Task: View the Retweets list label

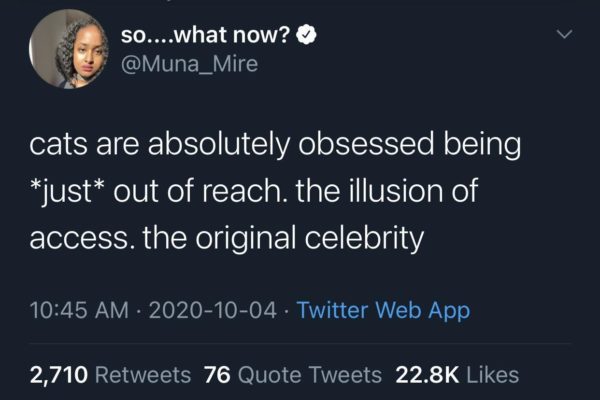Action: 146,375
